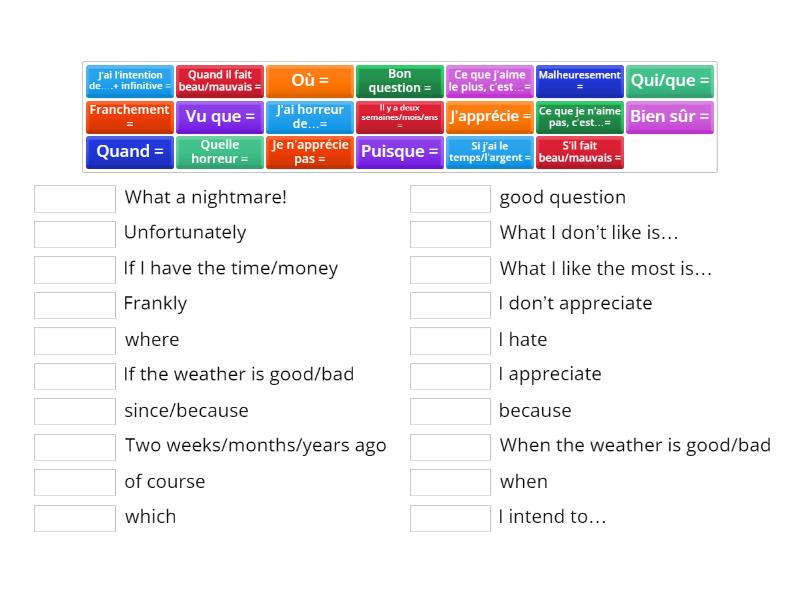Click the 'Franchement =' tile

(130, 117)
